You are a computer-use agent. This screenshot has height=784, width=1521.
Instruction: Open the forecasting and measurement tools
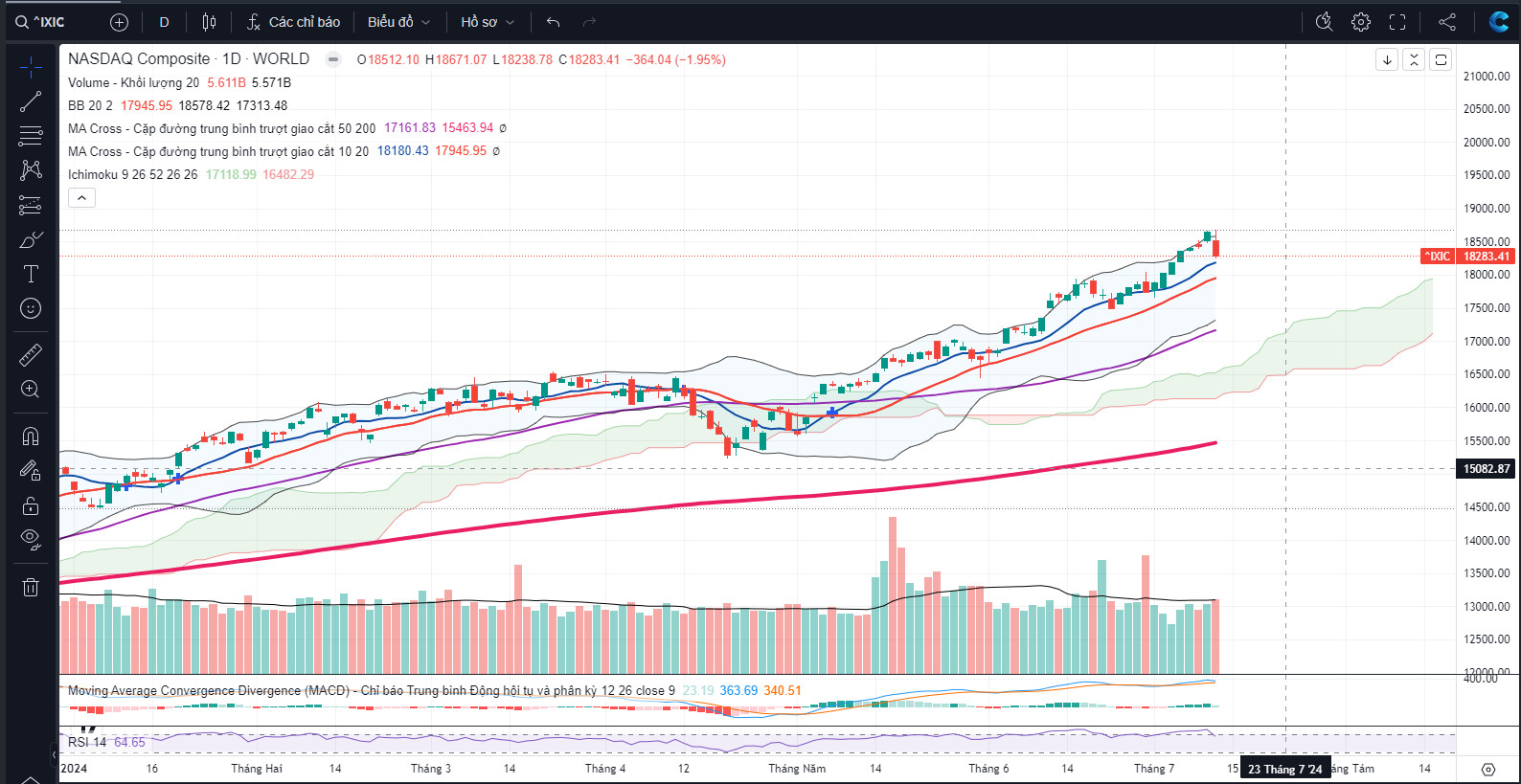coord(31,205)
